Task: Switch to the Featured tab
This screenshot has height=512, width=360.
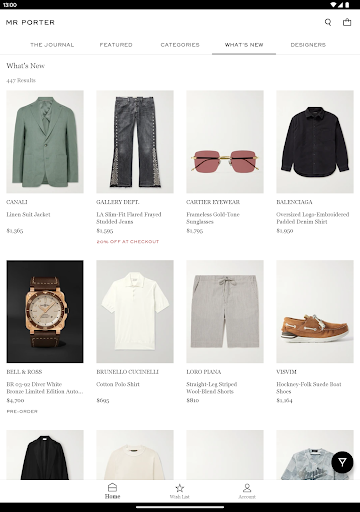Action: point(116,45)
